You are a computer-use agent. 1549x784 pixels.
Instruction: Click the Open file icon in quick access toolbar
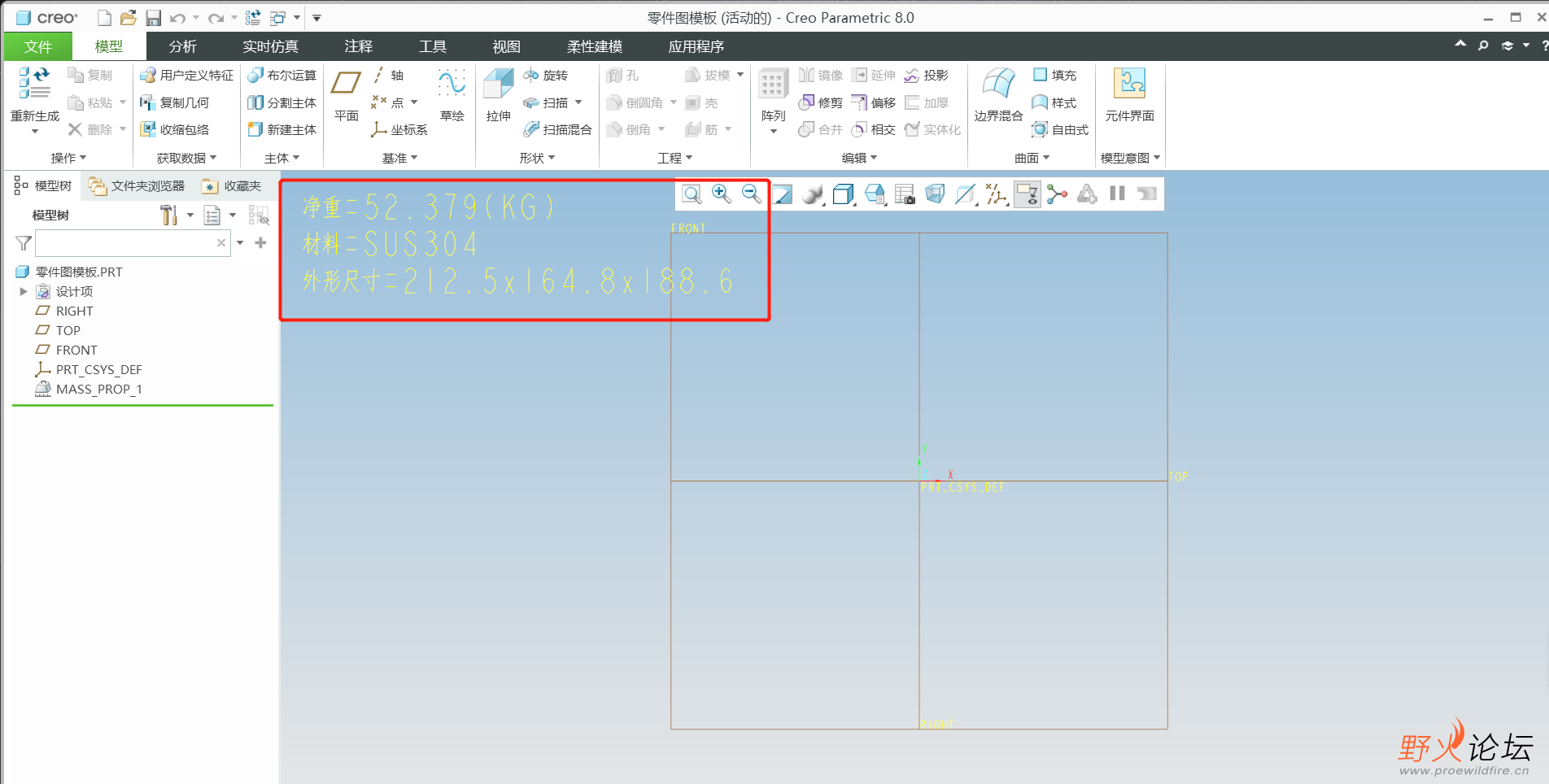pos(128,17)
